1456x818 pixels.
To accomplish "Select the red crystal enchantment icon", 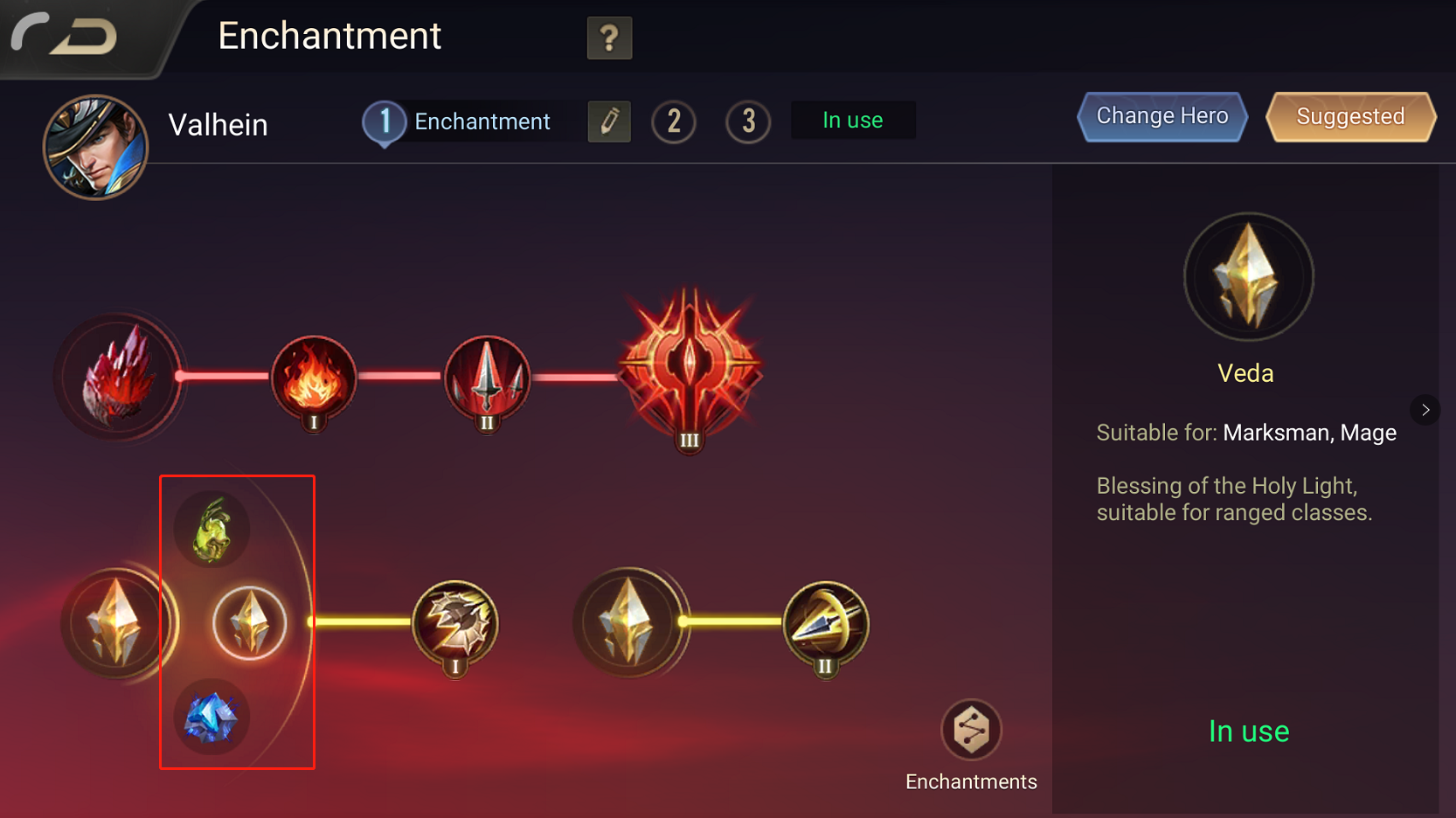I will click(x=118, y=377).
